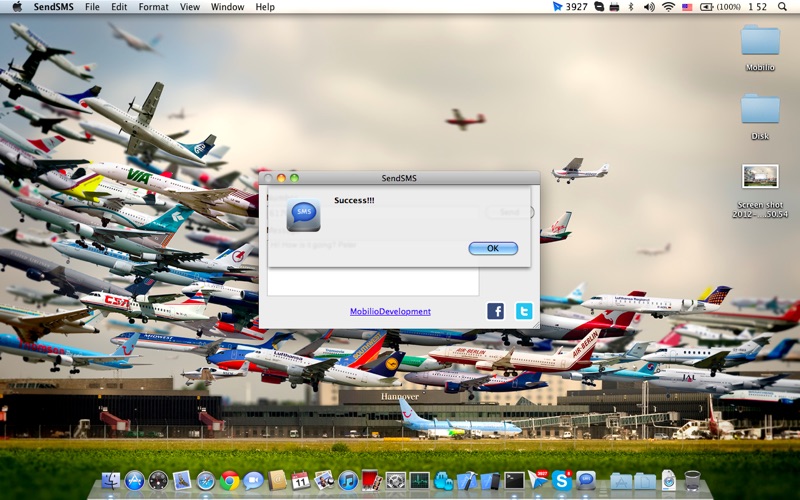This screenshot has width=800, height=500.
Task: Open the File menu
Action: pos(92,7)
